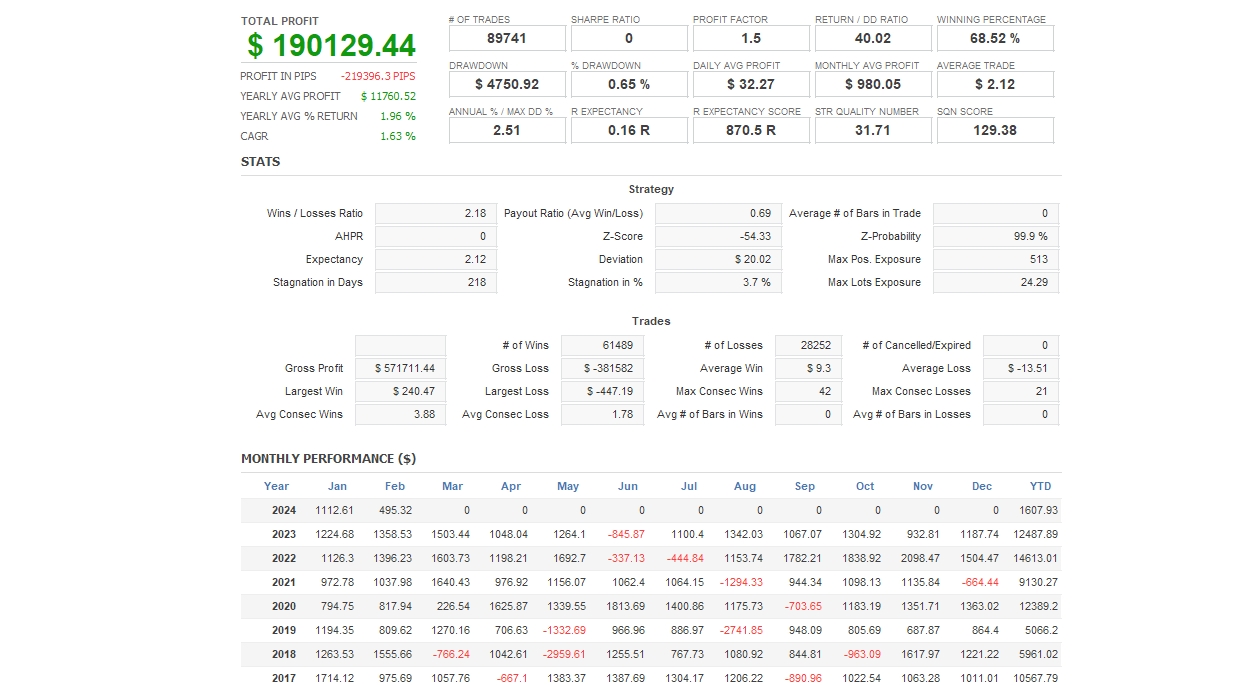The width and height of the screenshot is (1255, 685).
Task: Select the Average Trade value $ 2.12
Action: (x=995, y=85)
